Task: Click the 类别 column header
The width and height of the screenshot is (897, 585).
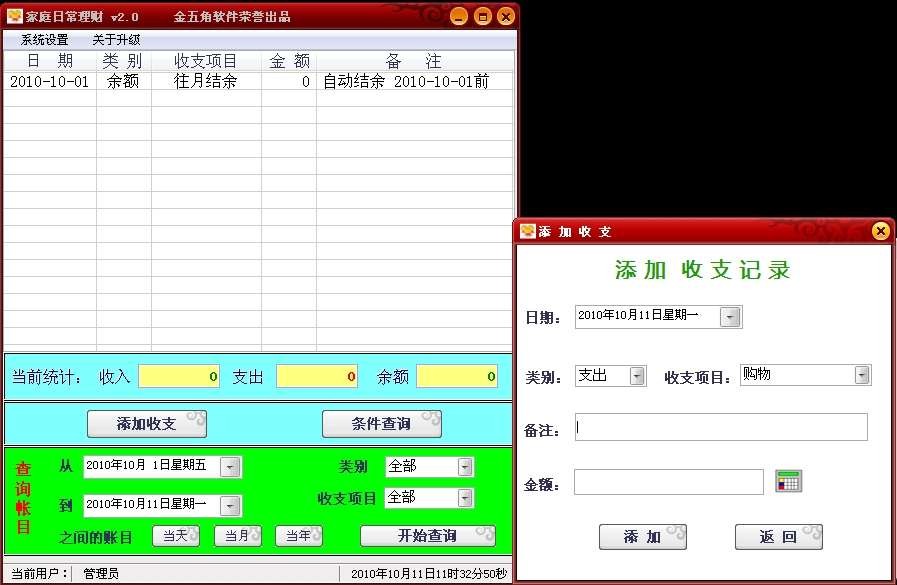Action: (124, 61)
